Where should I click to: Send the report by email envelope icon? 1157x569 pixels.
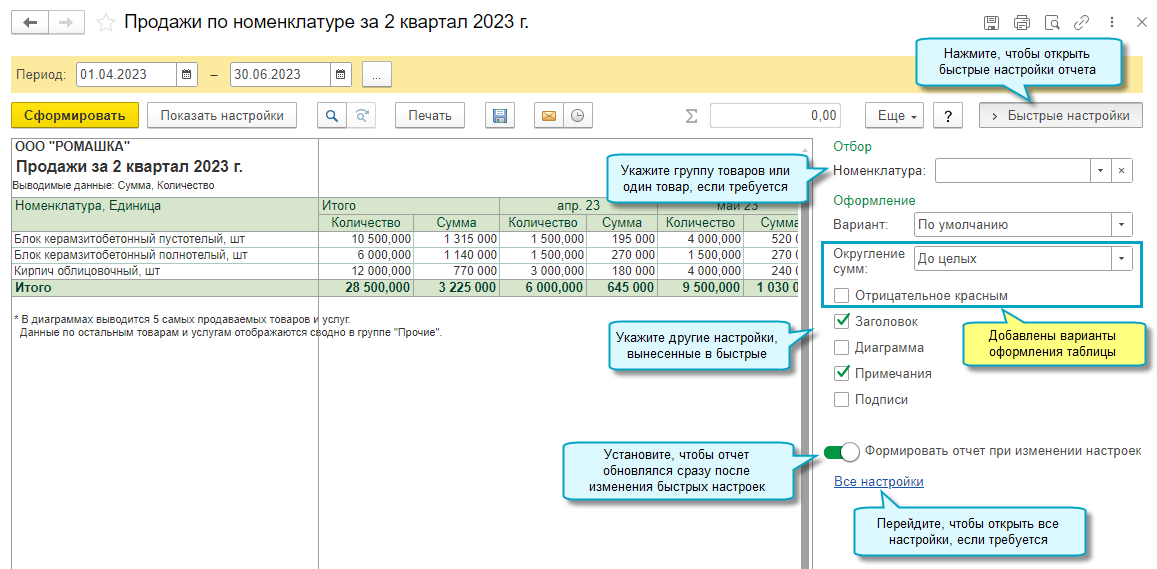(548, 116)
